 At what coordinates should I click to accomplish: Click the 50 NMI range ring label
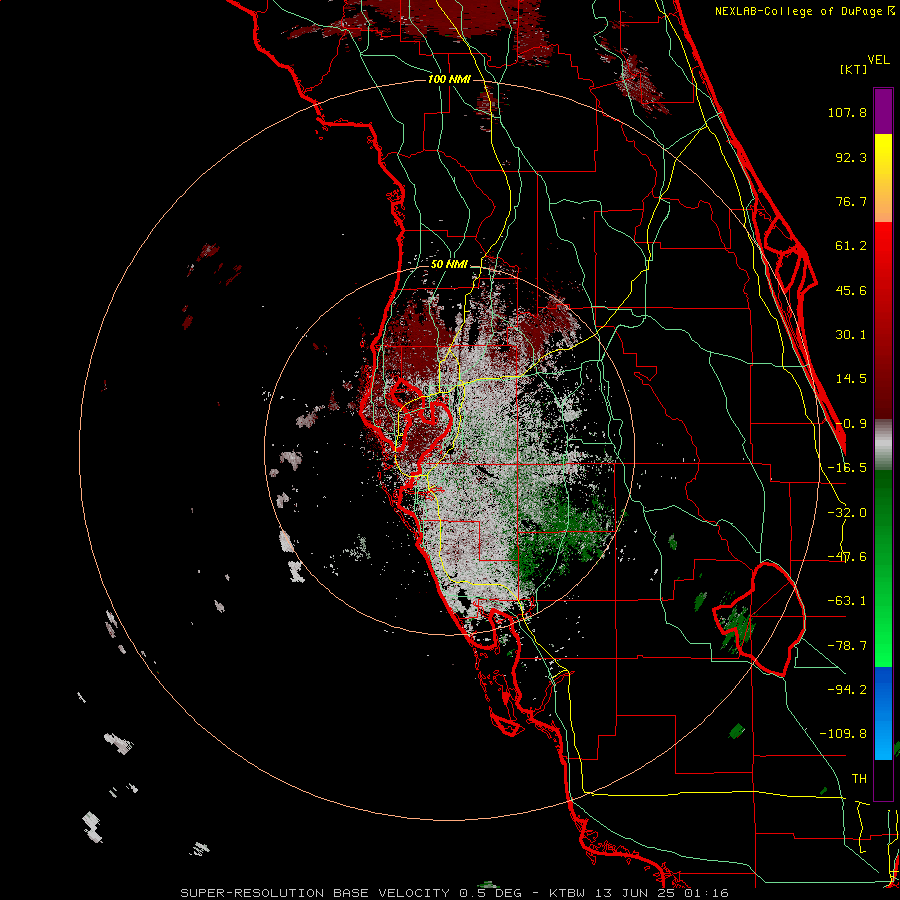coord(449,264)
